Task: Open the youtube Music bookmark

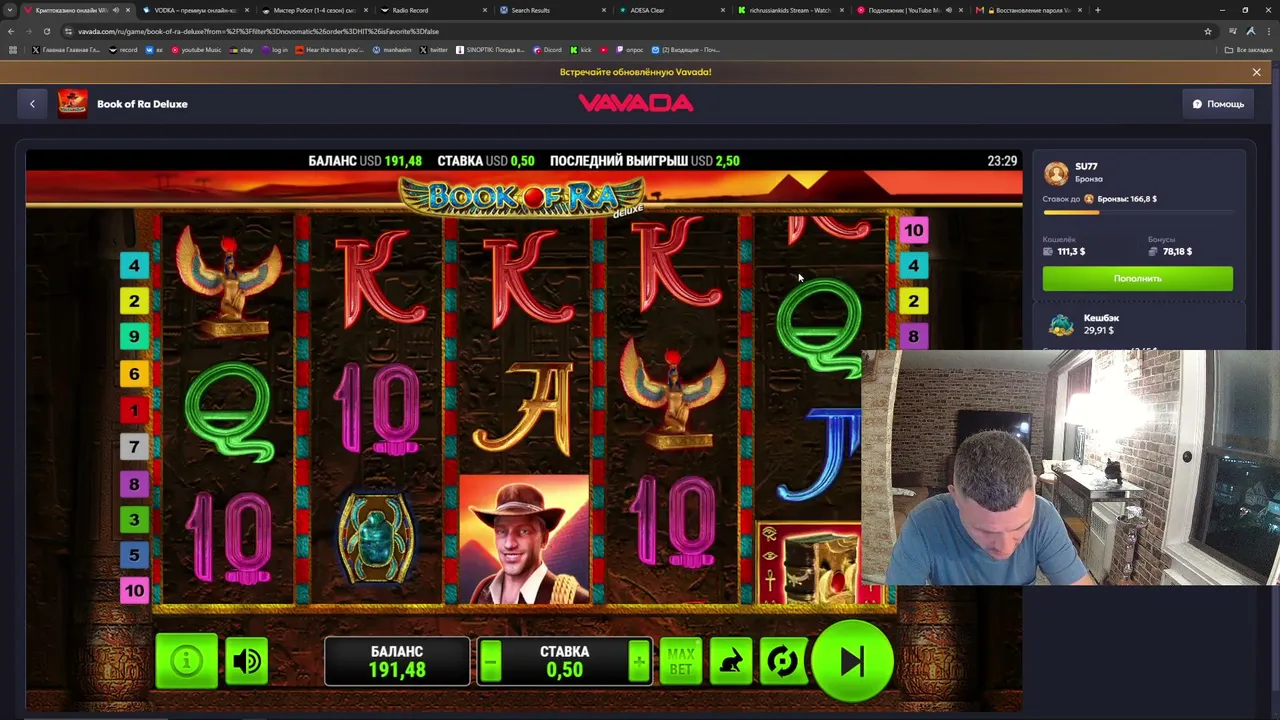Action: coord(196,50)
